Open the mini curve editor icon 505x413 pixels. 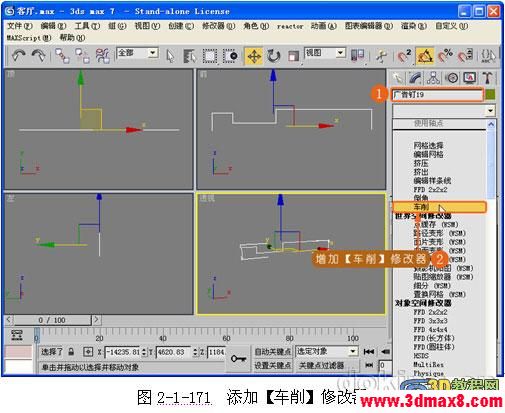click(x=17, y=335)
